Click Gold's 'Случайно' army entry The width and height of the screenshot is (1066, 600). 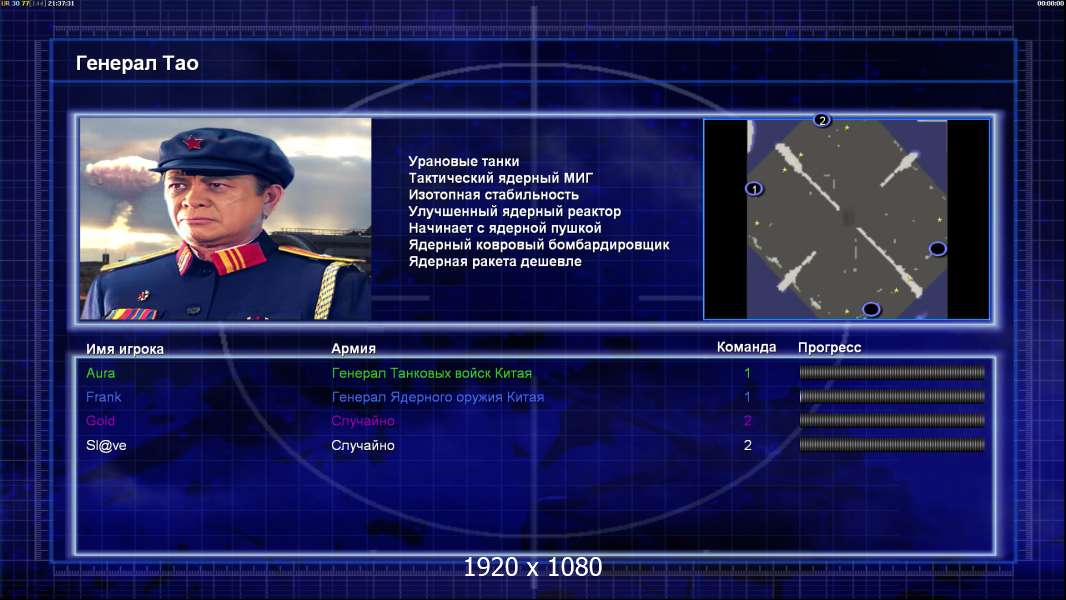click(363, 421)
